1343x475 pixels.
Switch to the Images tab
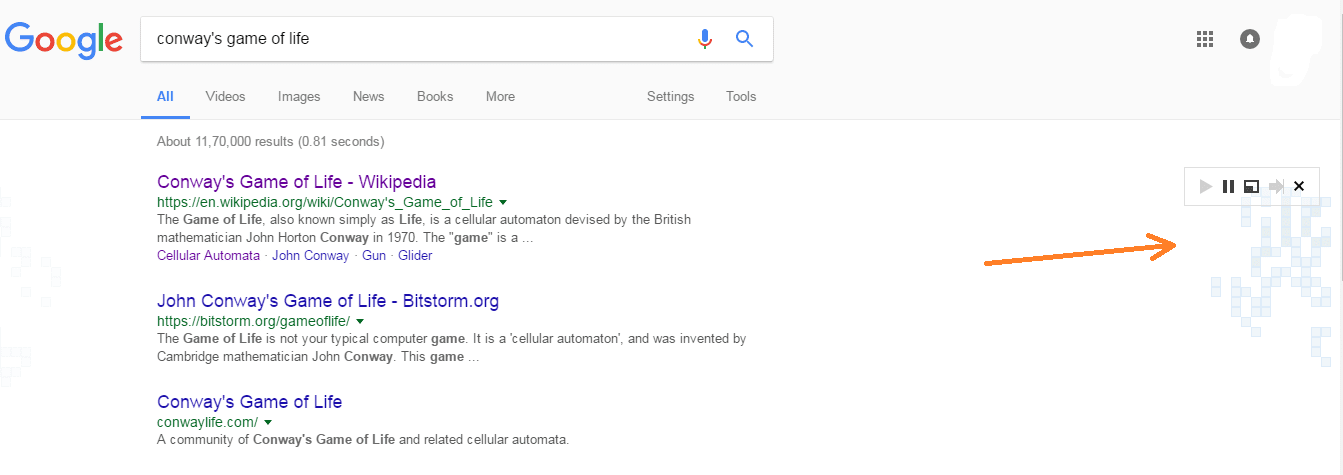(299, 97)
